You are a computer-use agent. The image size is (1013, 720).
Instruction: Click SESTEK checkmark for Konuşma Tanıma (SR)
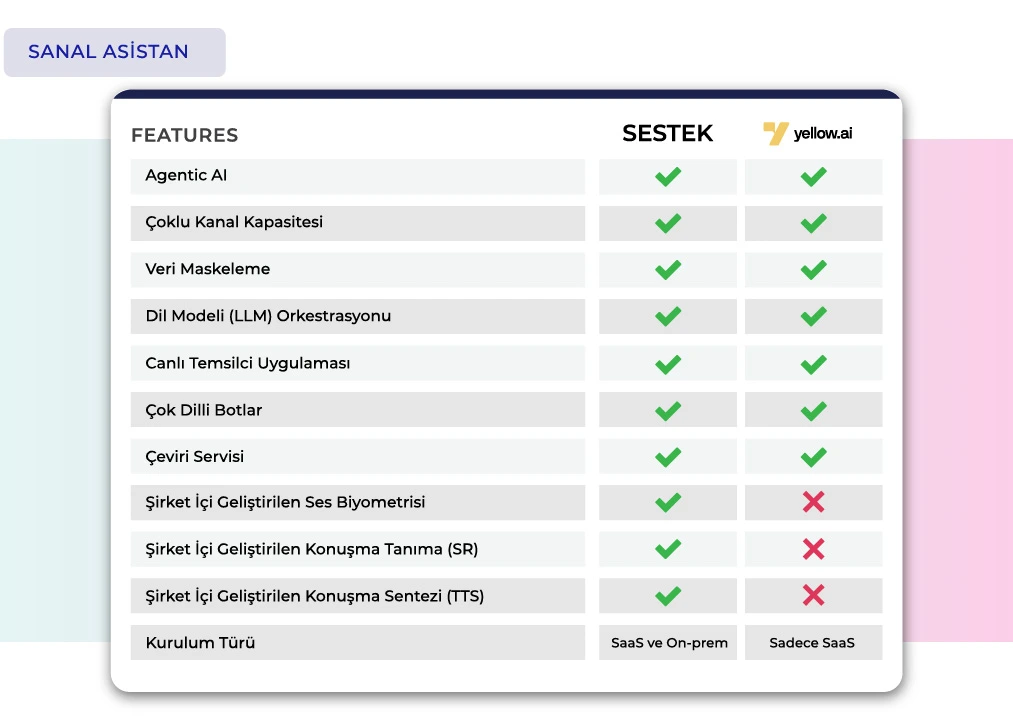668,549
